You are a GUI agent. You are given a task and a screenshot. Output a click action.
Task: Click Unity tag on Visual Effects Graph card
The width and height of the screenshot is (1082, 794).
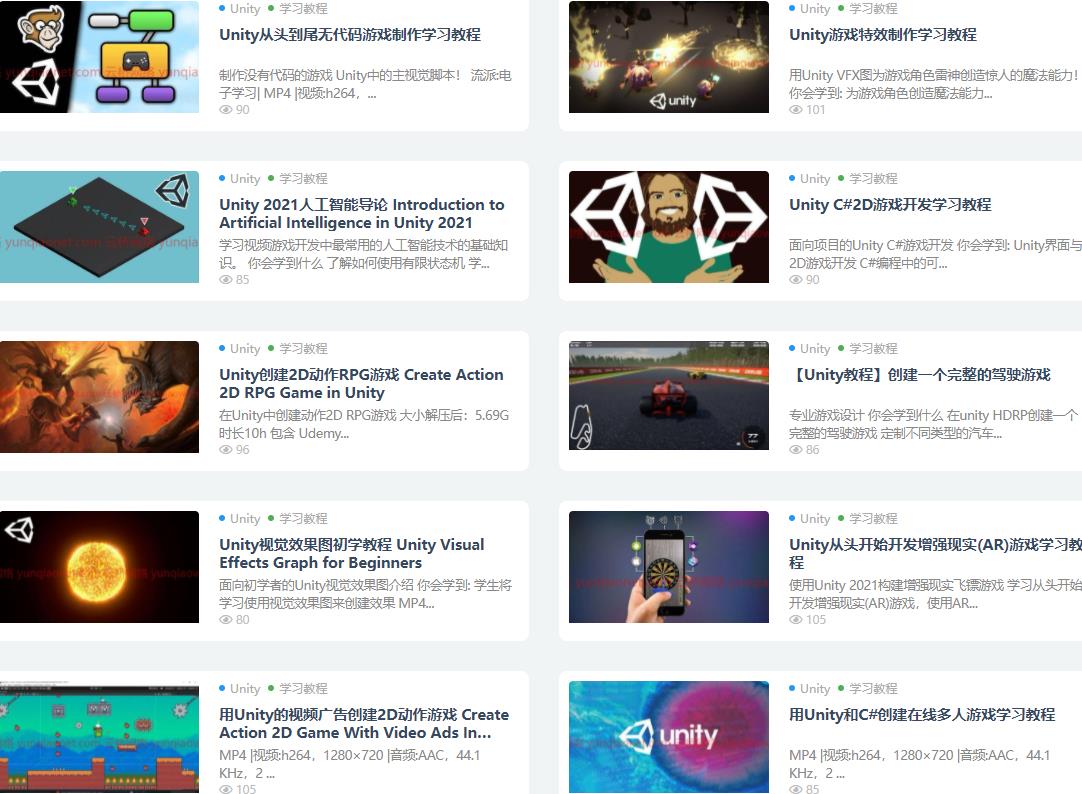point(245,519)
